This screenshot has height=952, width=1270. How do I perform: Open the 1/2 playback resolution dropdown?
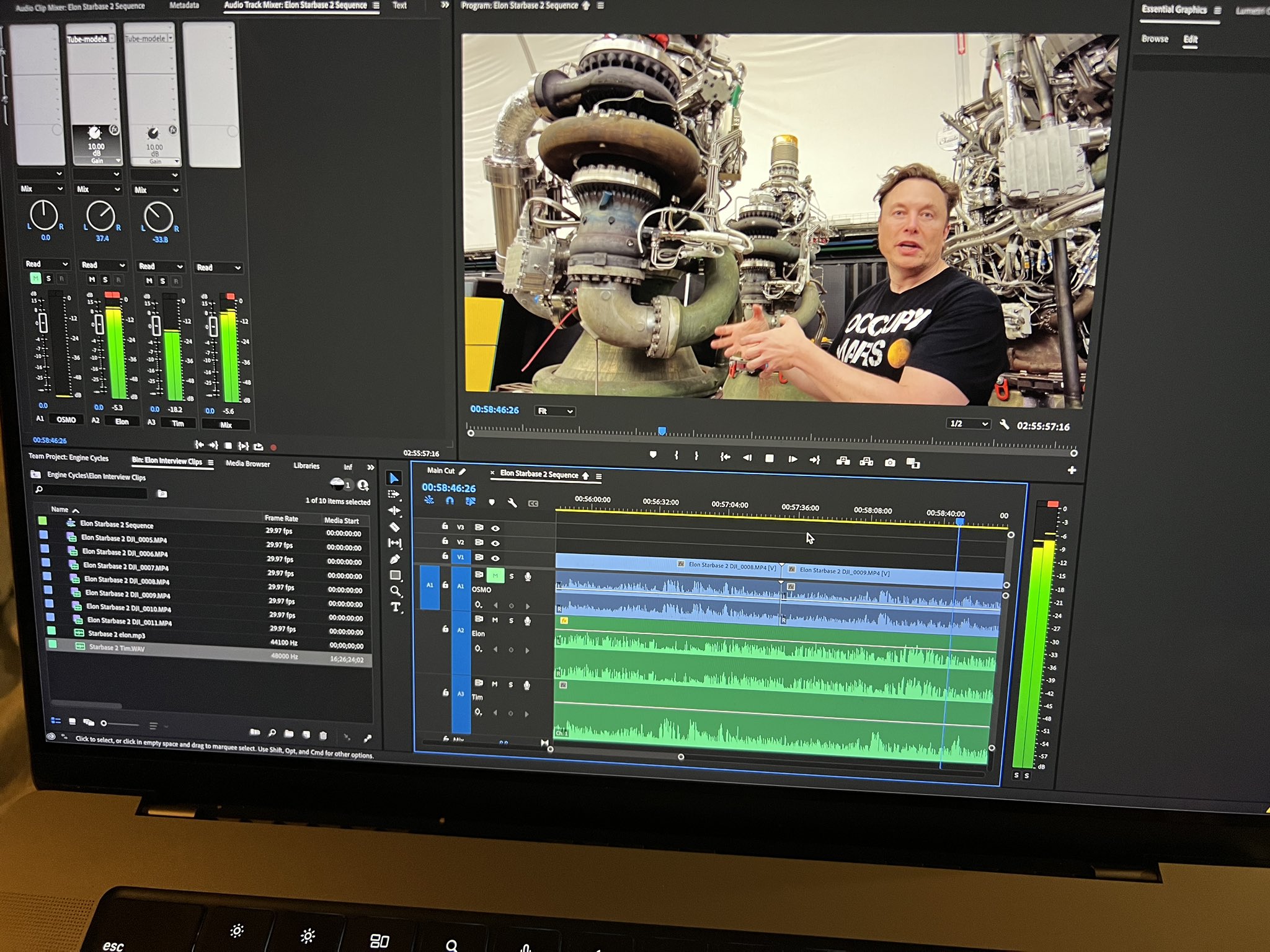pos(969,423)
